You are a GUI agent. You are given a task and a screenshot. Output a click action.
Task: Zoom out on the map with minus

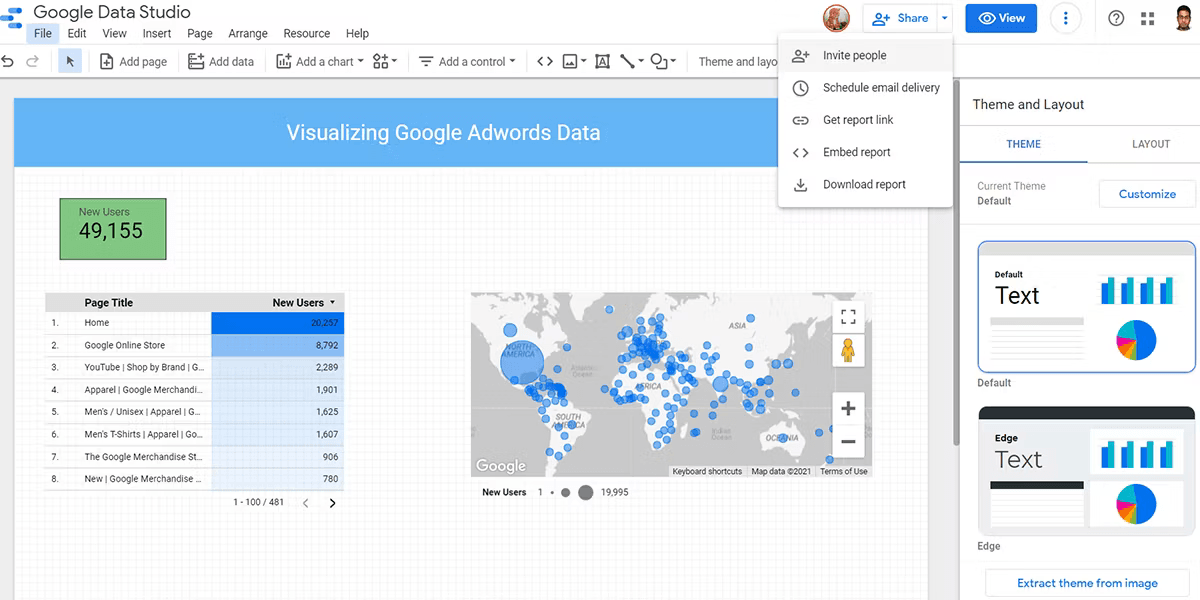848,441
